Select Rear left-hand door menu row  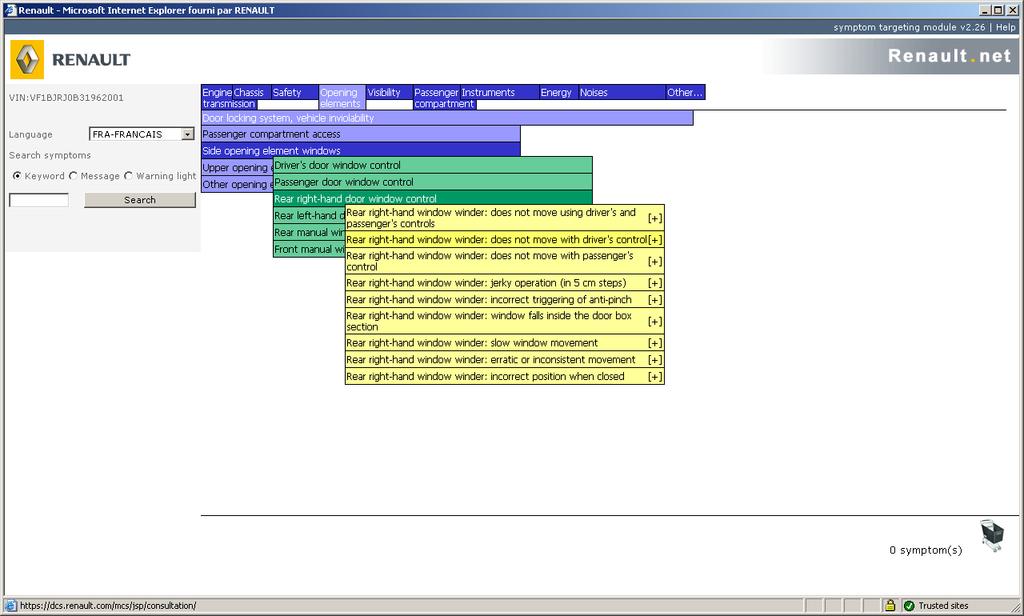point(309,216)
